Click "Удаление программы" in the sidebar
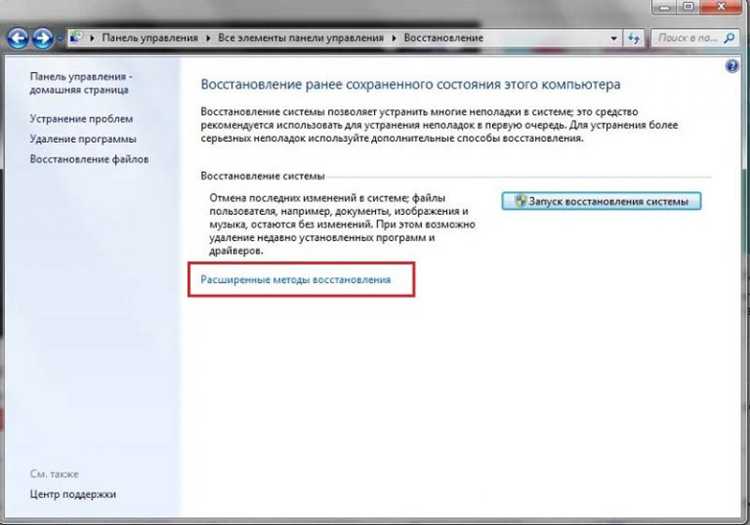The width and height of the screenshot is (750, 525). coord(82,139)
